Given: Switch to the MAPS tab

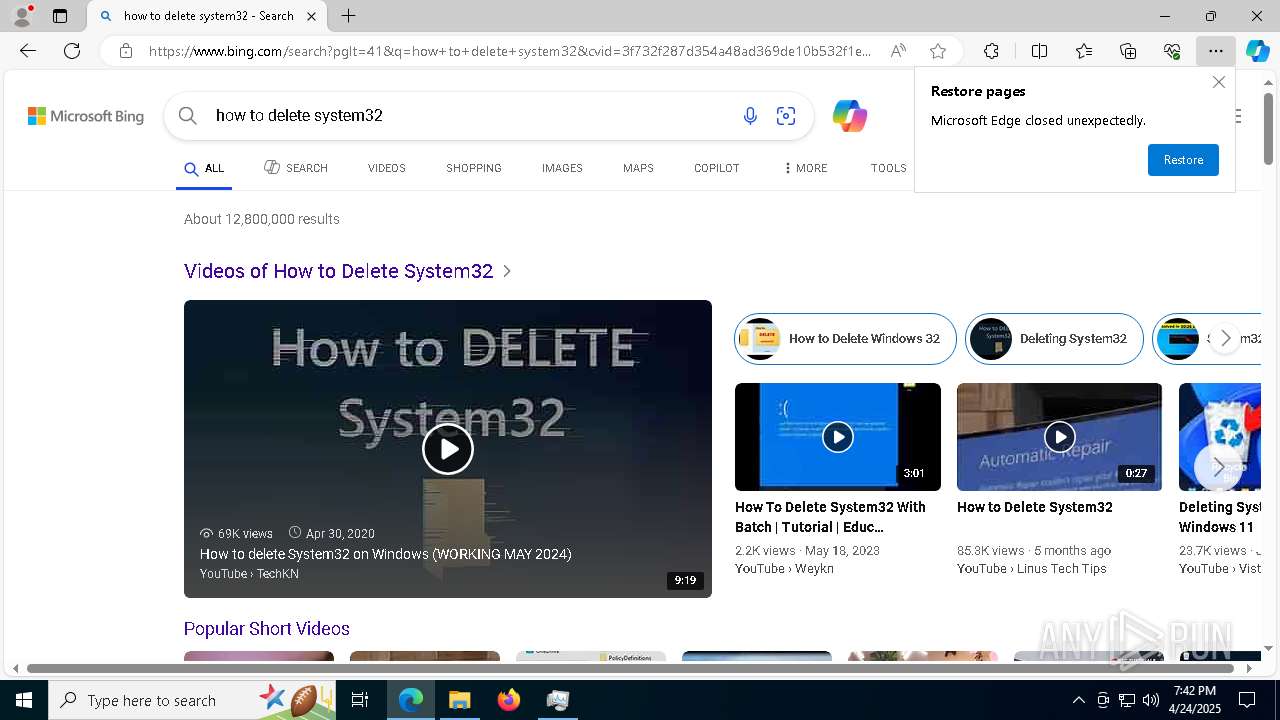Looking at the screenshot, I should click(x=638, y=168).
